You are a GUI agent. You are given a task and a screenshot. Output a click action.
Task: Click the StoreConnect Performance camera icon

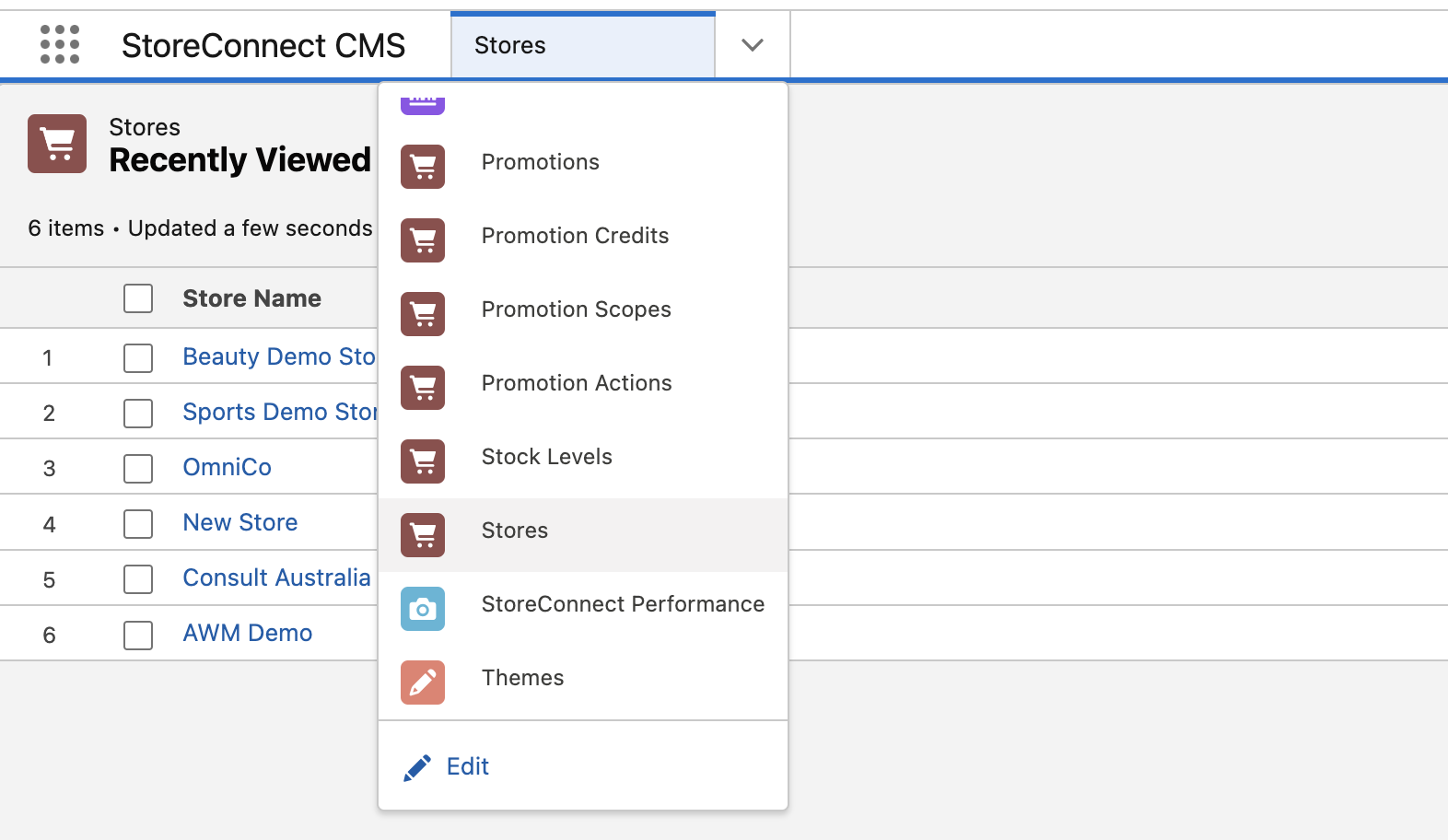[423, 609]
